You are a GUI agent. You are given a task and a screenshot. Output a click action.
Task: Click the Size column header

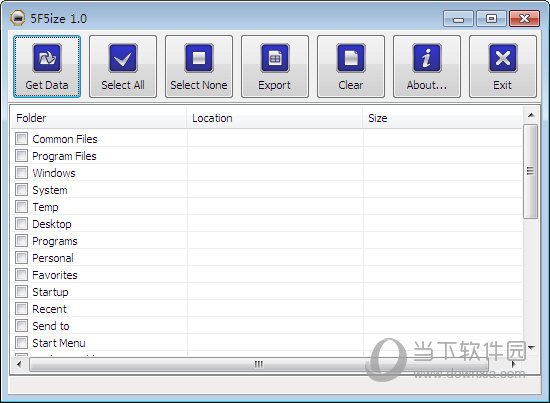pyautogui.click(x=443, y=118)
